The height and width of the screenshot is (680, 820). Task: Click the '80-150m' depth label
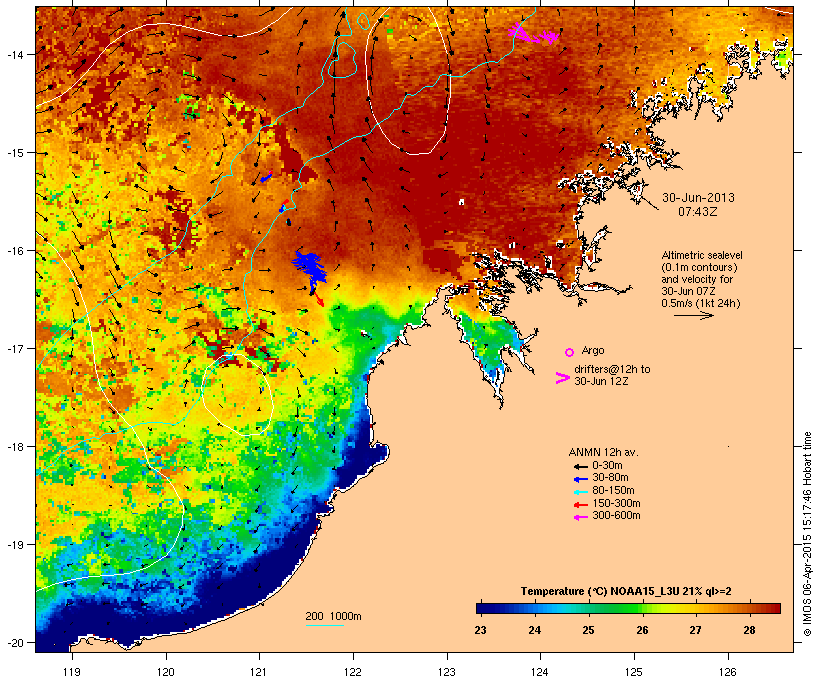[x=613, y=491]
